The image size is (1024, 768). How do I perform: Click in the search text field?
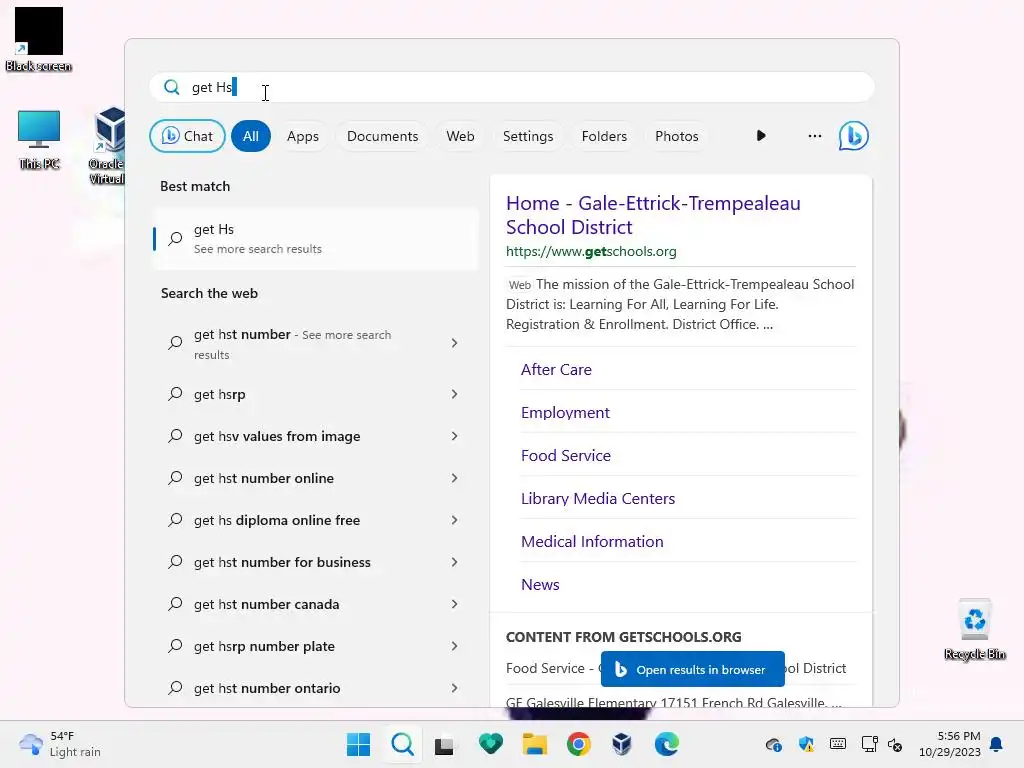click(512, 87)
